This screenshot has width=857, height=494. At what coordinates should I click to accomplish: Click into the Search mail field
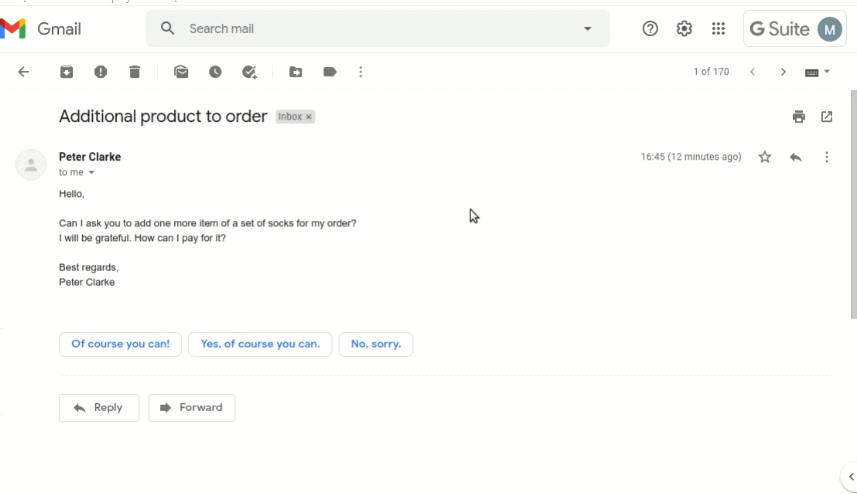[378, 28]
